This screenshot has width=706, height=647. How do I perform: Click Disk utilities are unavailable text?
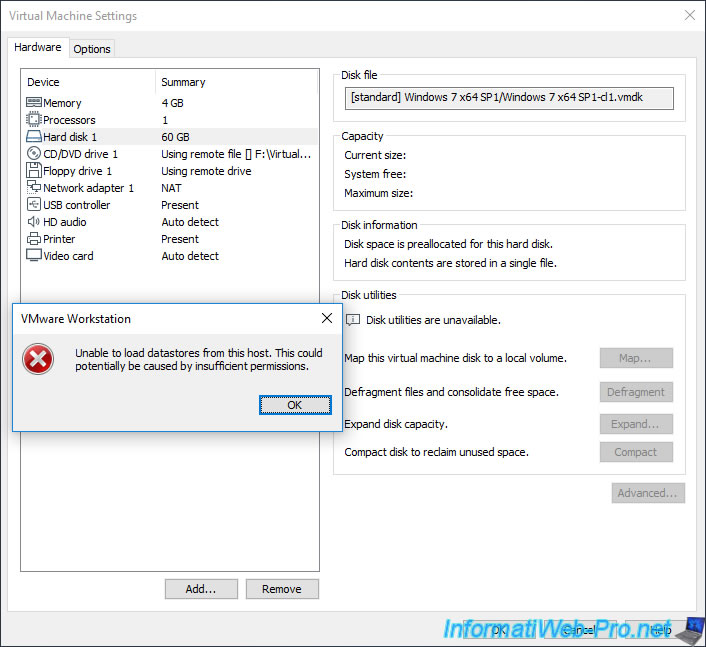[x=433, y=320]
